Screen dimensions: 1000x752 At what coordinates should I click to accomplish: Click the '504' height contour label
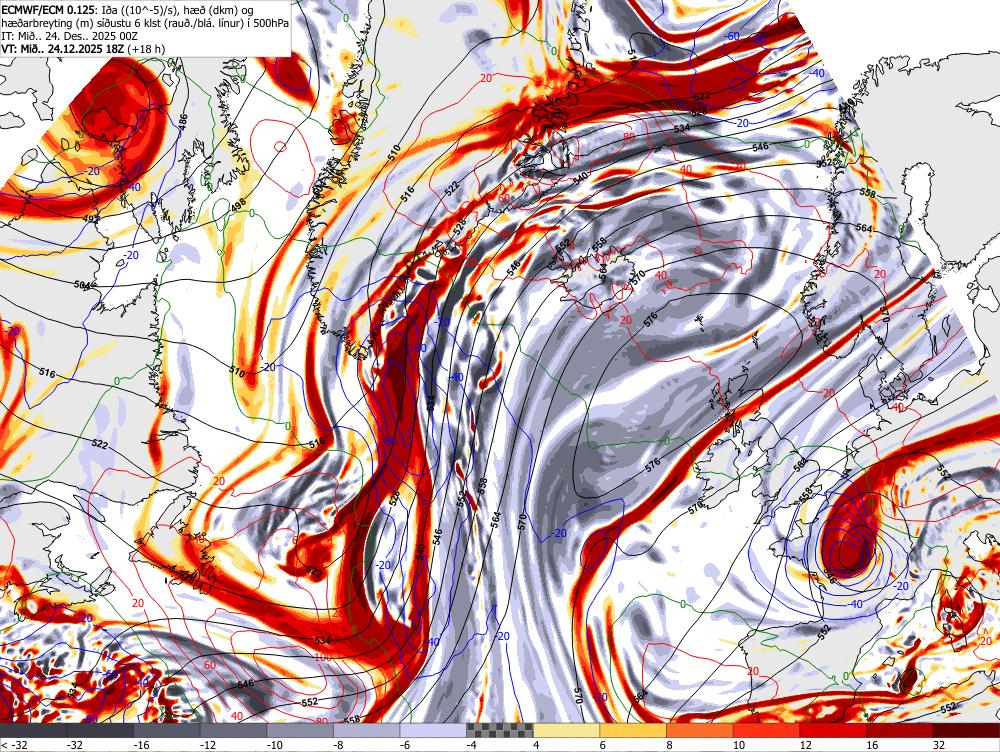(82, 284)
